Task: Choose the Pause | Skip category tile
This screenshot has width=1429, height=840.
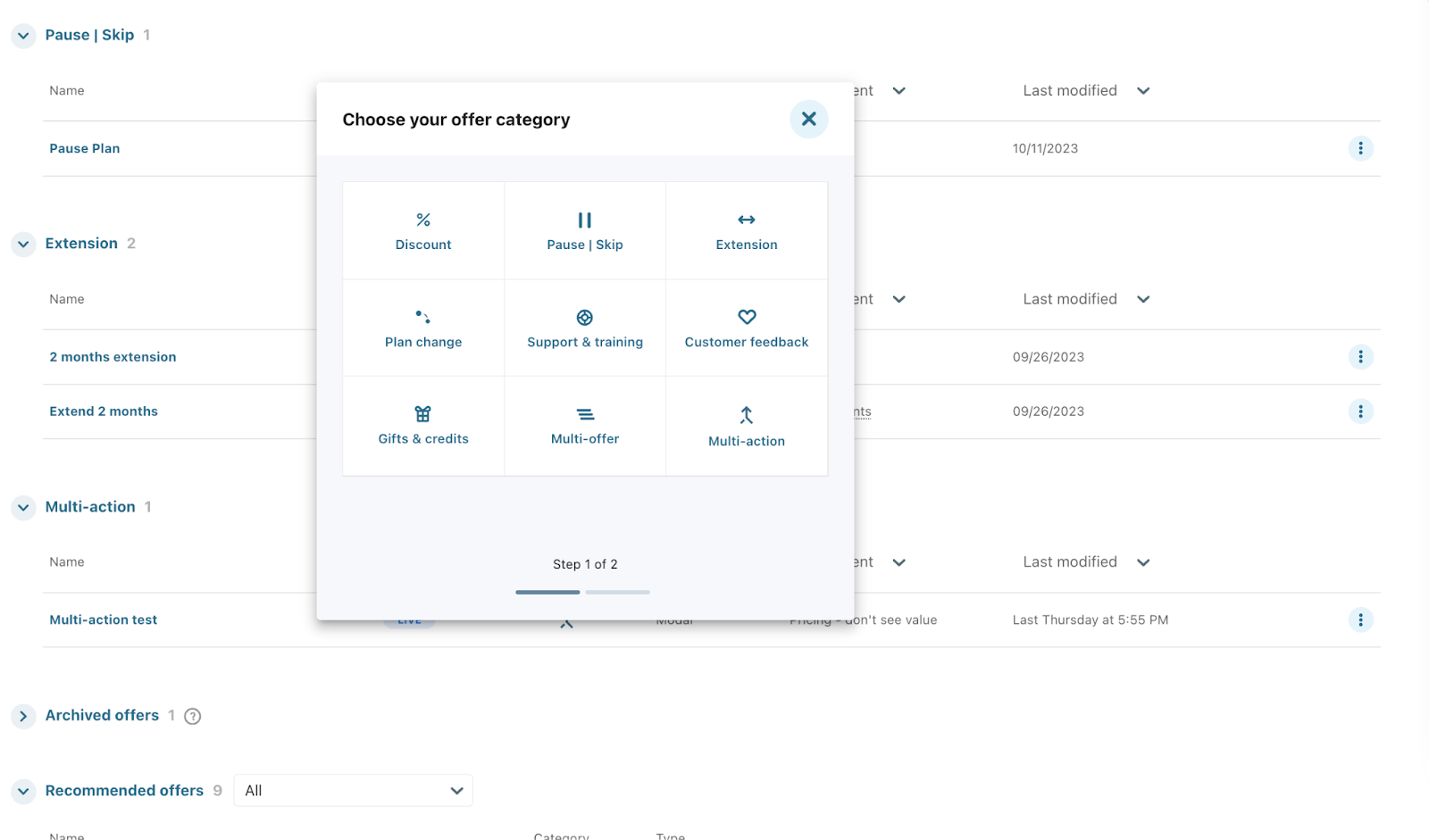Action: pos(585,231)
